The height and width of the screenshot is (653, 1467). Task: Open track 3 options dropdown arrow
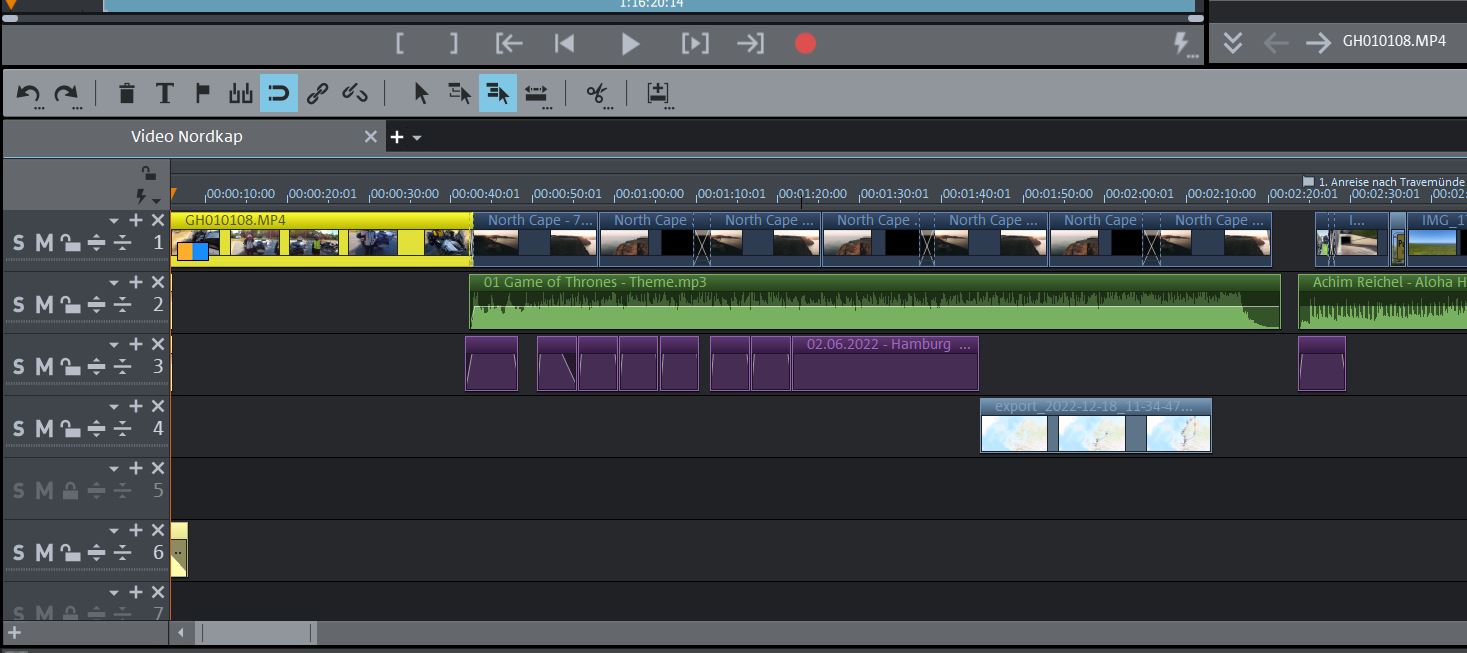[114, 345]
